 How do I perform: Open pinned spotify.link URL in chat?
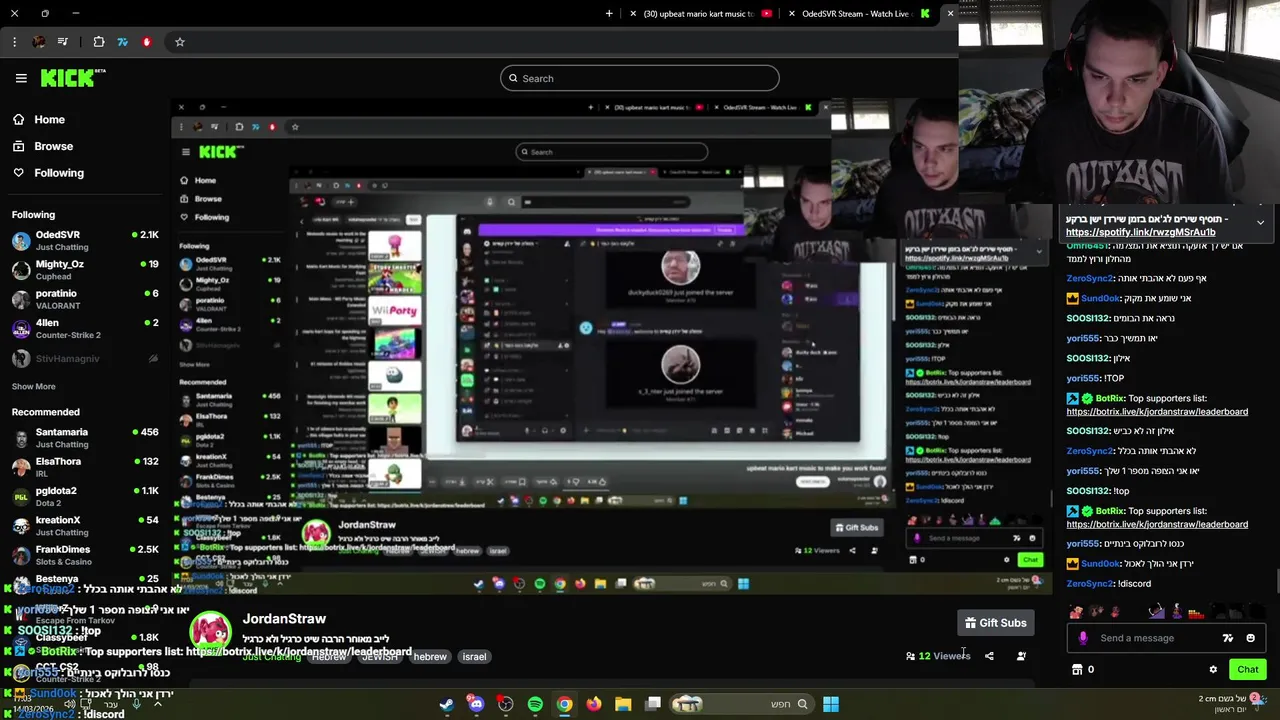(1141, 232)
